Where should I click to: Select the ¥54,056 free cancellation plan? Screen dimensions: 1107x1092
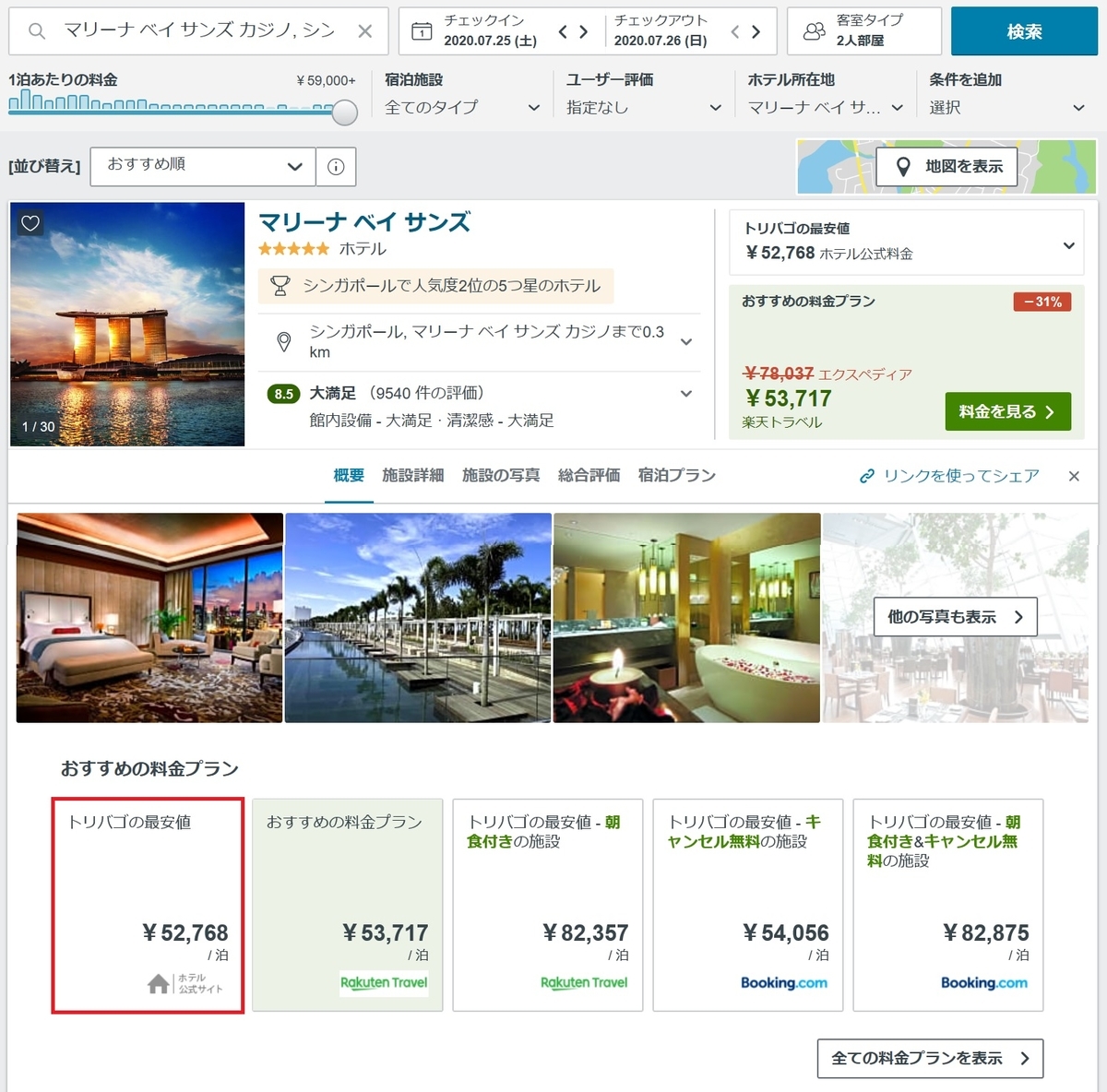pyautogui.click(x=748, y=906)
